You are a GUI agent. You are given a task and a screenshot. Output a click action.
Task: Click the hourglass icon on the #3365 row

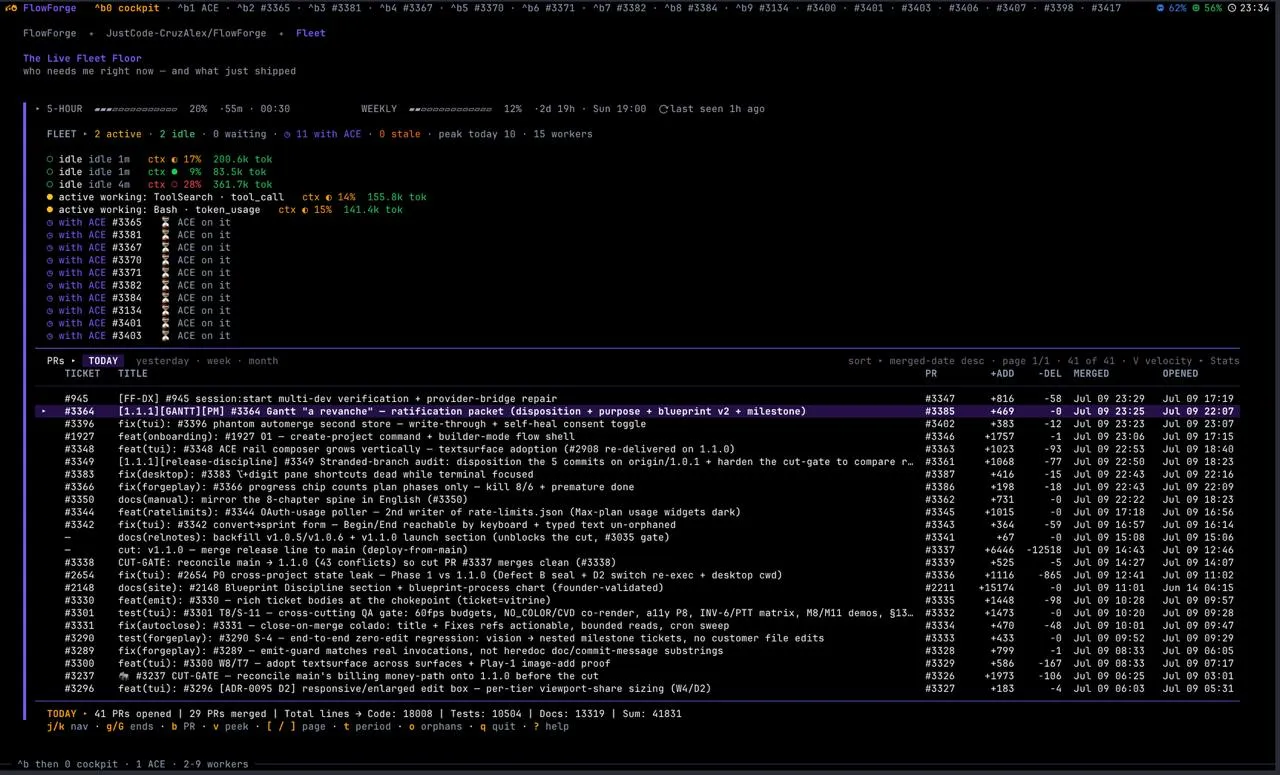[x=166, y=222]
